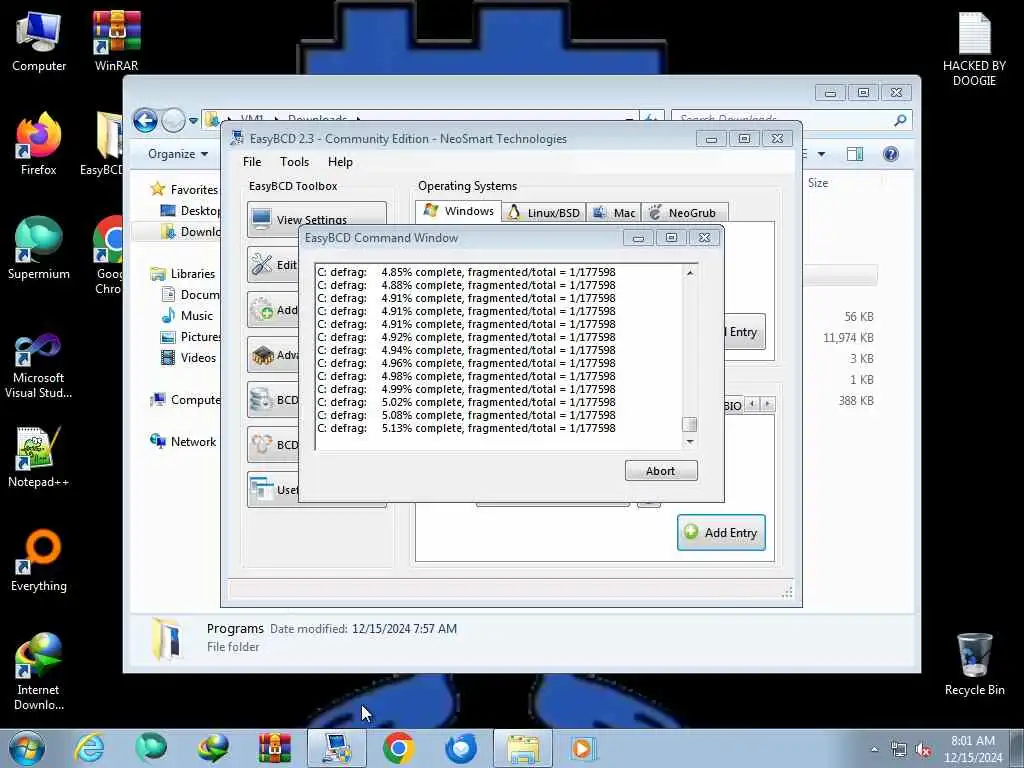Open the WinRAR desktop shortcut
Screen dimensions: 1024x768
(116, 42)
